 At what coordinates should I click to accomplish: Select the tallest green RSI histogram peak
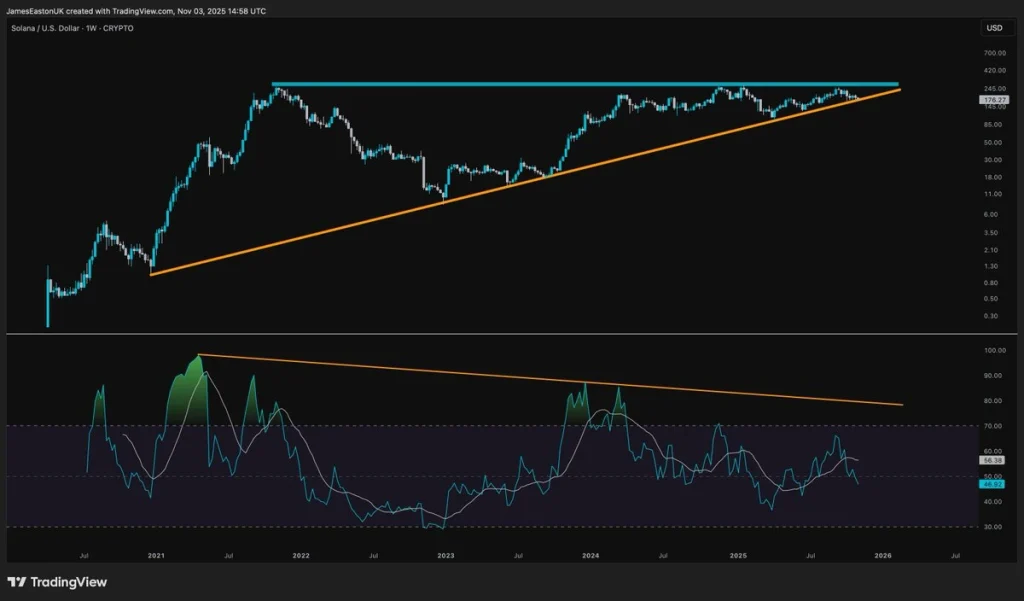[x=196, y=360]
